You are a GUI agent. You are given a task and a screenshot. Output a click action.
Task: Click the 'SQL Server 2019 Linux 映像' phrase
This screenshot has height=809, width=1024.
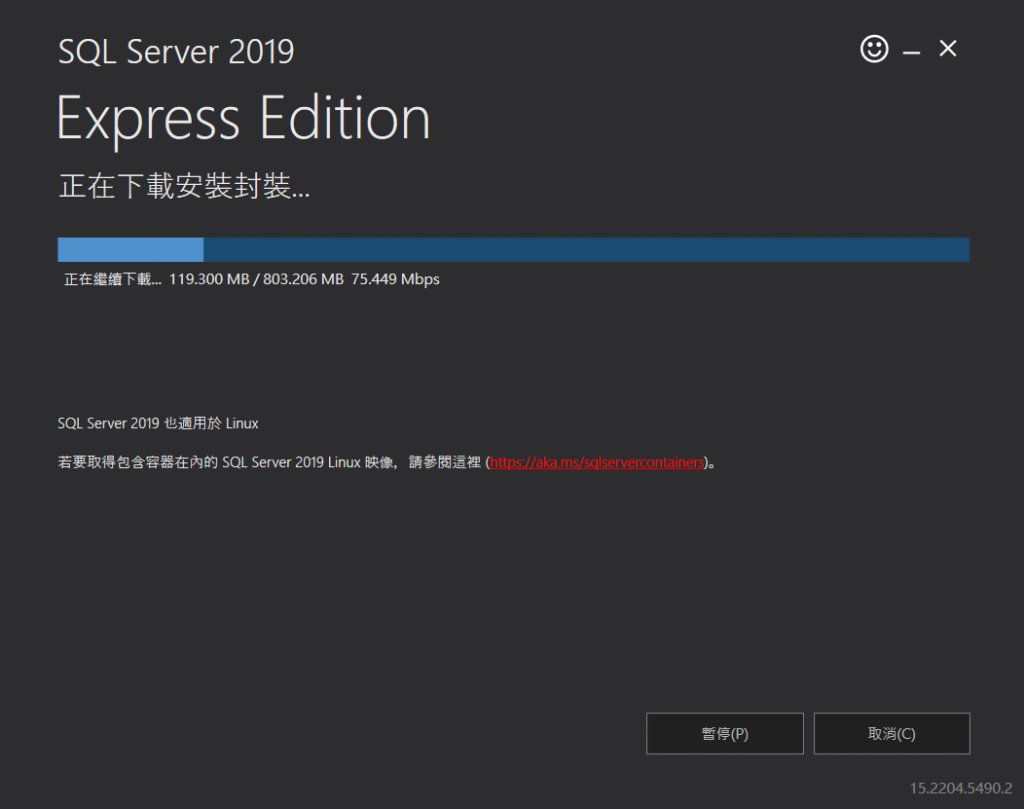click(308, 462)
